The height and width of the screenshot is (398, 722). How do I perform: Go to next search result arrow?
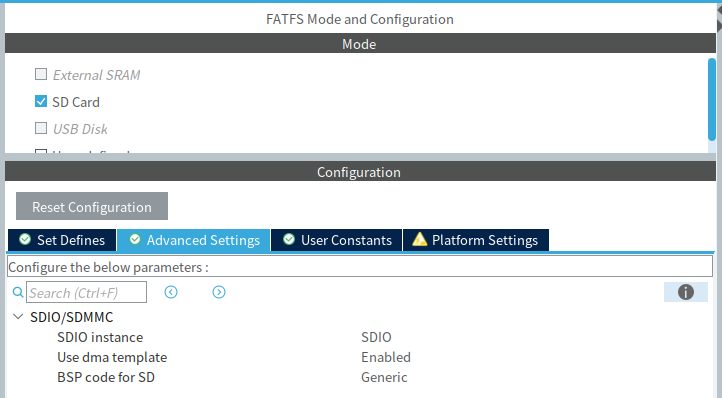[219, 292]
